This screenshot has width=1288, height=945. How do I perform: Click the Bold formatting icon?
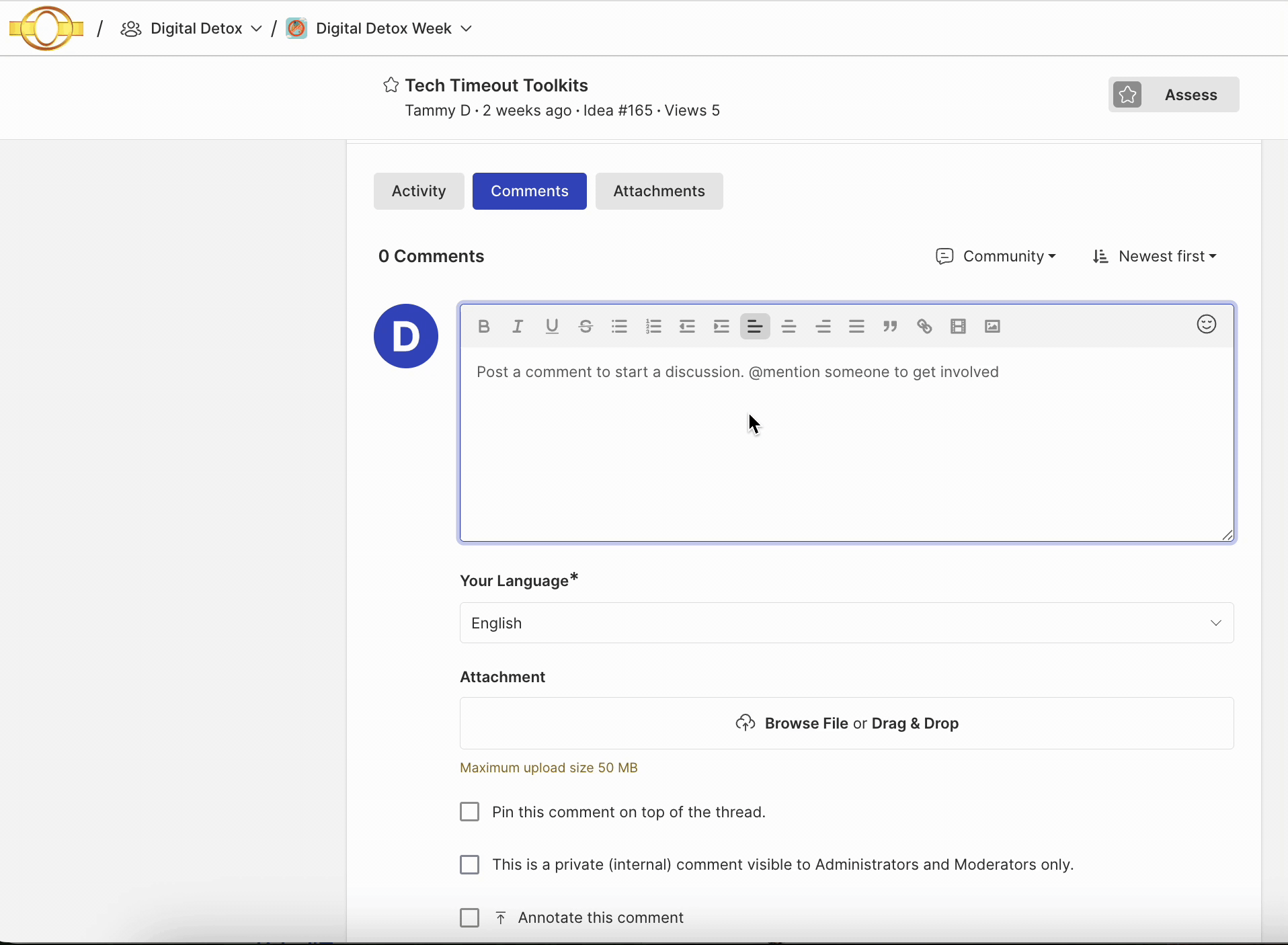click(483, 327)
